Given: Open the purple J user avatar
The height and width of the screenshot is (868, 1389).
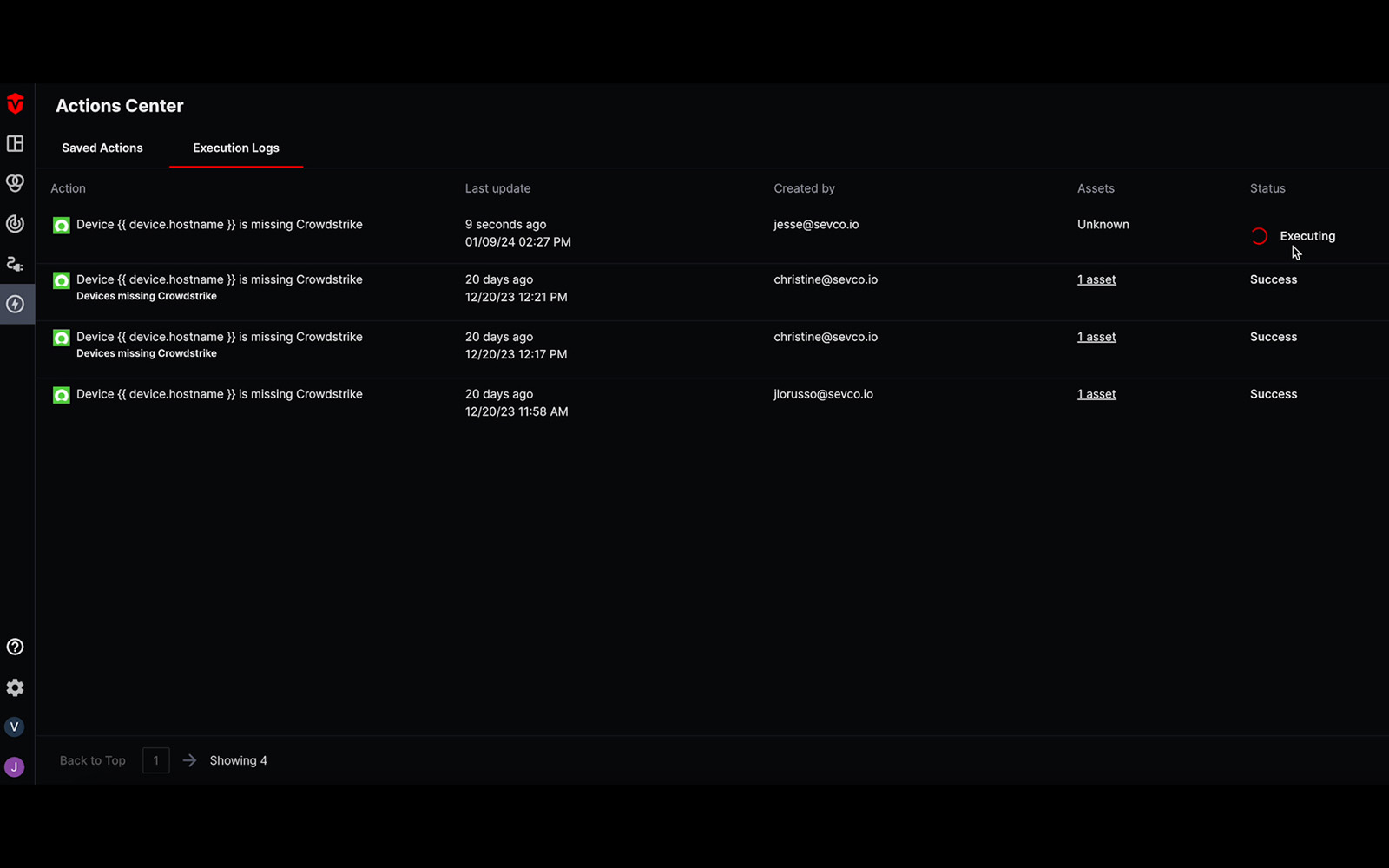Looking at the screenshot, I should click(14, 767).
